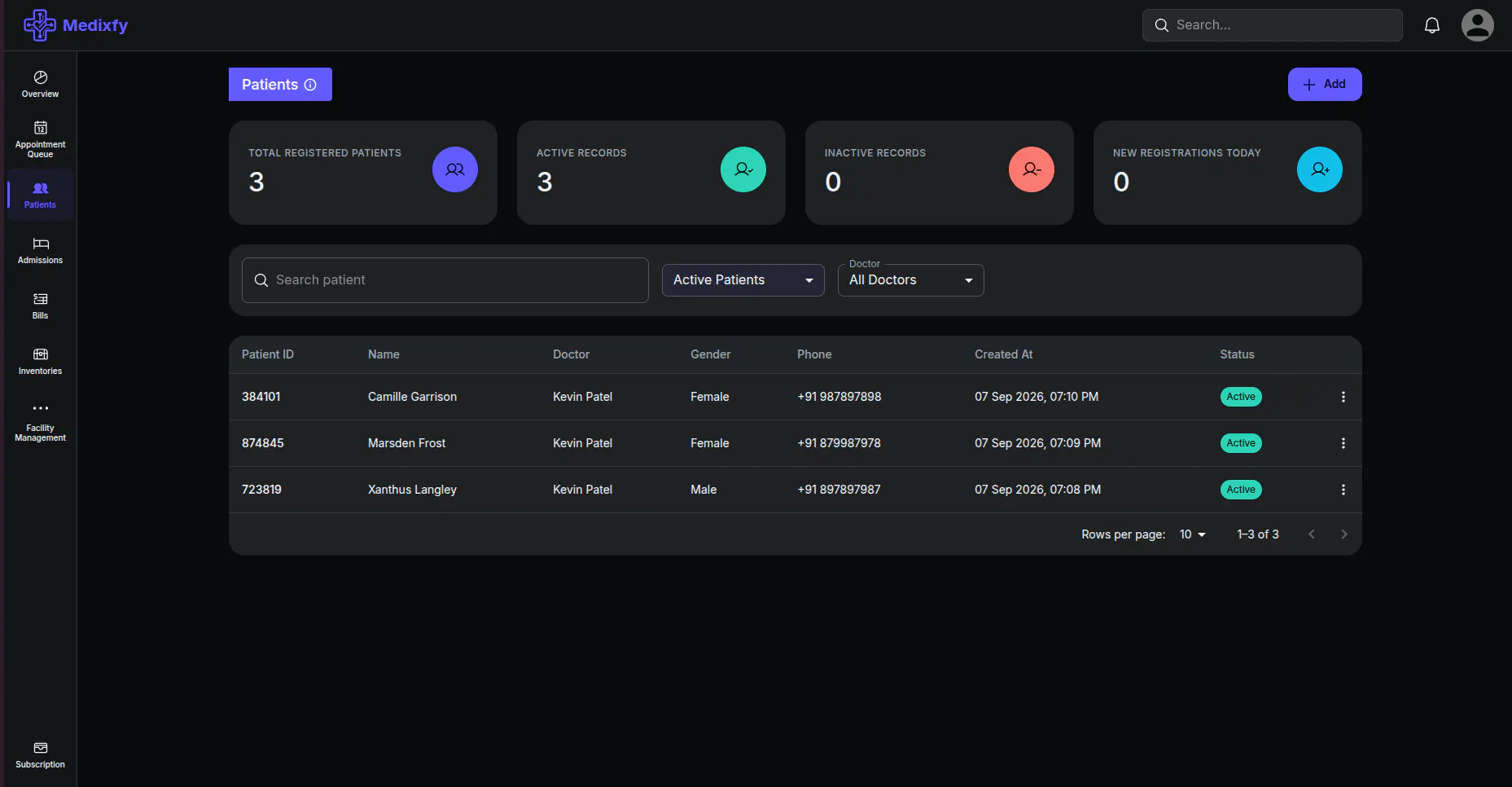The image size is (1512, 787).
Task: Select the name Xanthus Langley
Action: 412,490
